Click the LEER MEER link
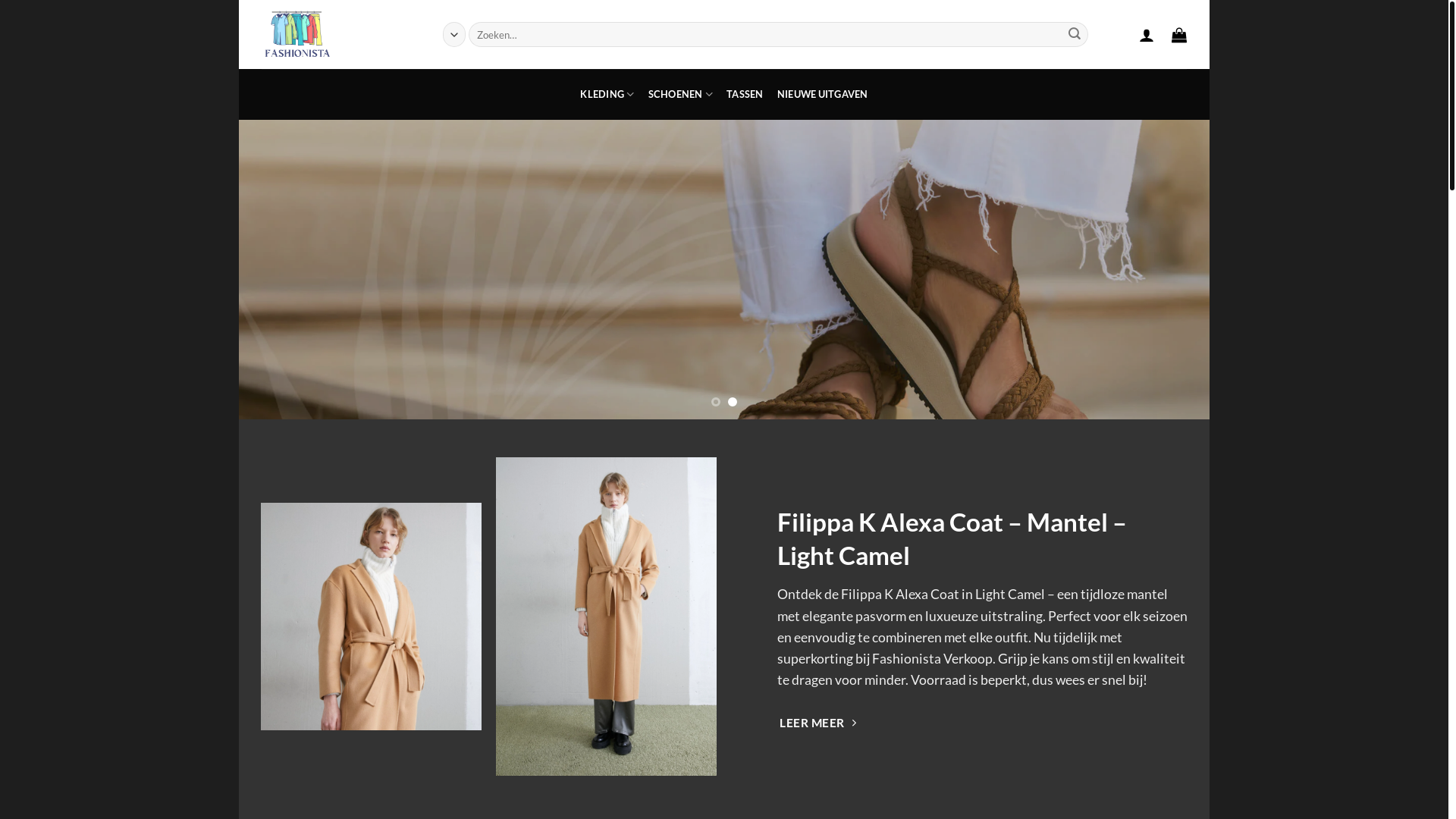The width and height of the screenshot is (1456, 819). pos(818,723)
